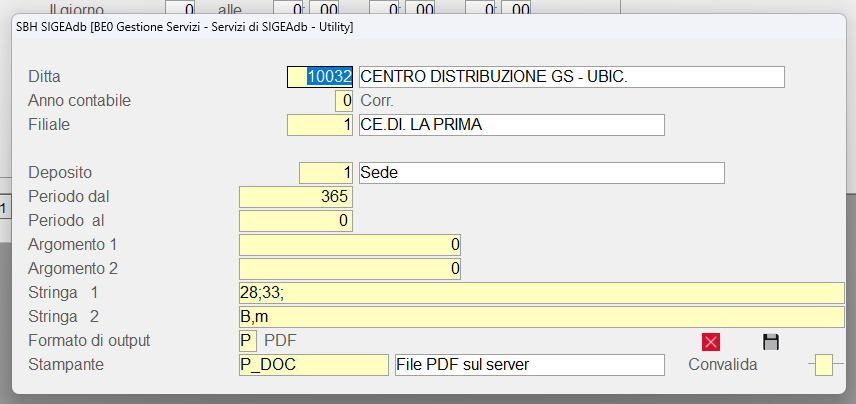Focus the Periodo al field
This screenshot has width=856, height=404.
coord(296,220)
